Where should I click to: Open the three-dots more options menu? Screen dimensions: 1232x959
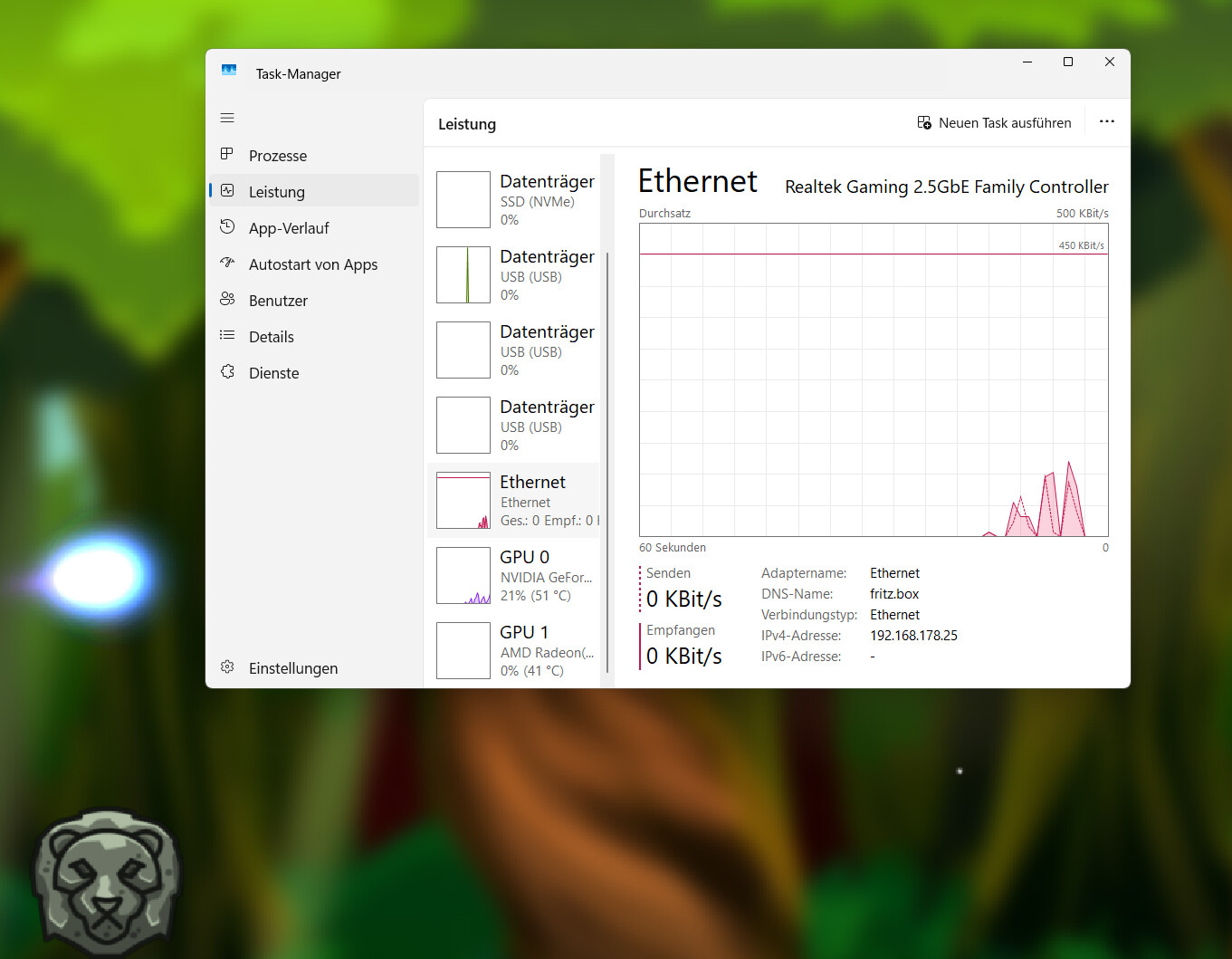[x=1107, y=121]
